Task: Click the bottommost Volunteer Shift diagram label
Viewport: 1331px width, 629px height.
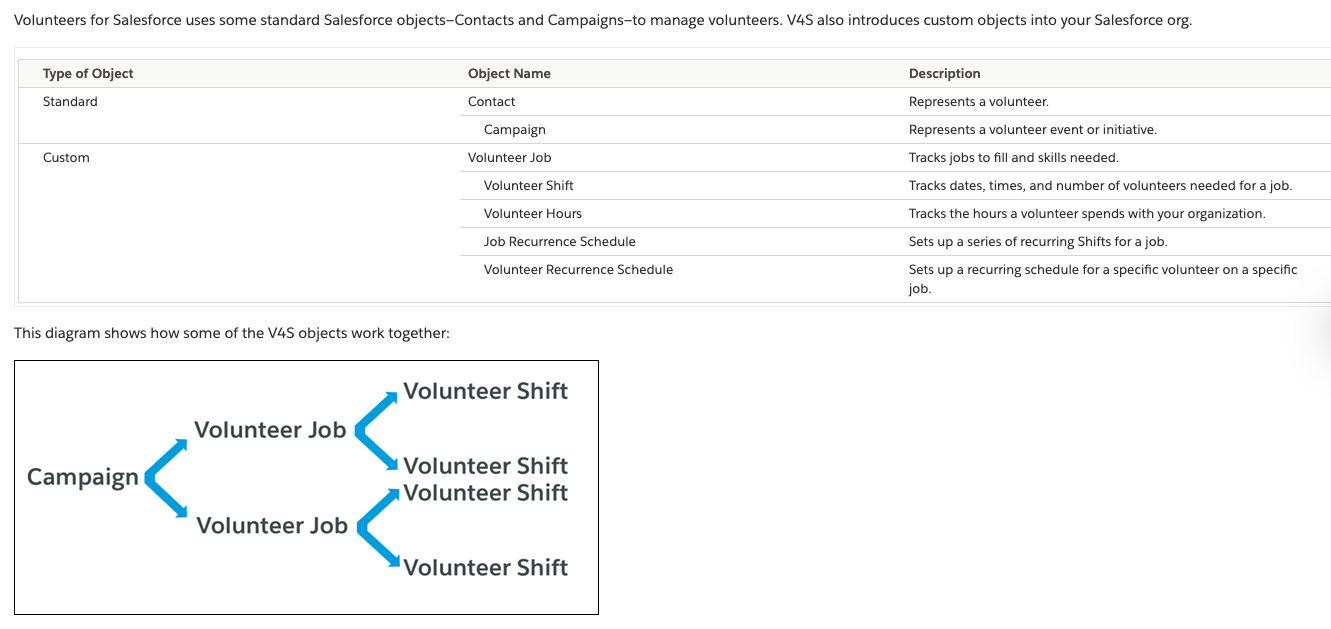Action: [485, 567]
